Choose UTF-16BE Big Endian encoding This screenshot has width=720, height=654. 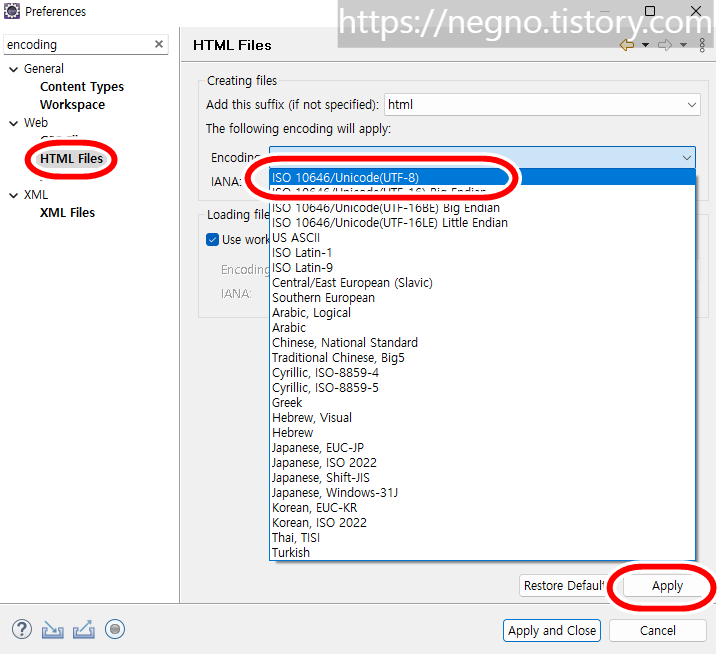click(482, 208)
